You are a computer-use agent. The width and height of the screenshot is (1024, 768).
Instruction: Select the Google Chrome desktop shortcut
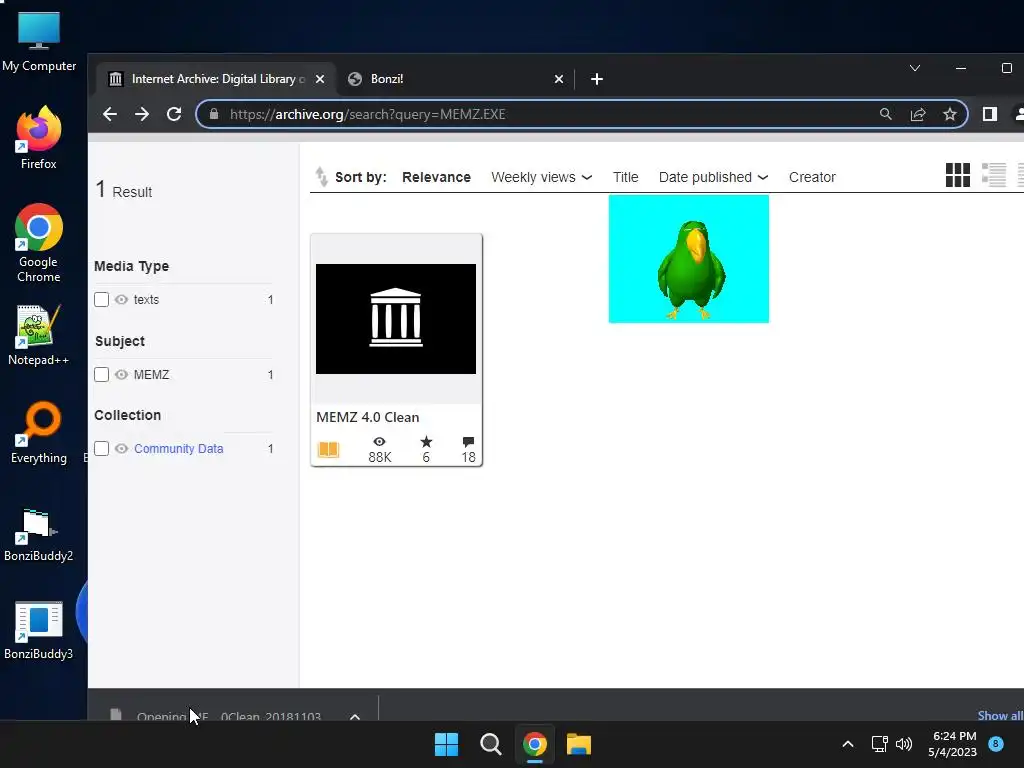coord(39,243)
